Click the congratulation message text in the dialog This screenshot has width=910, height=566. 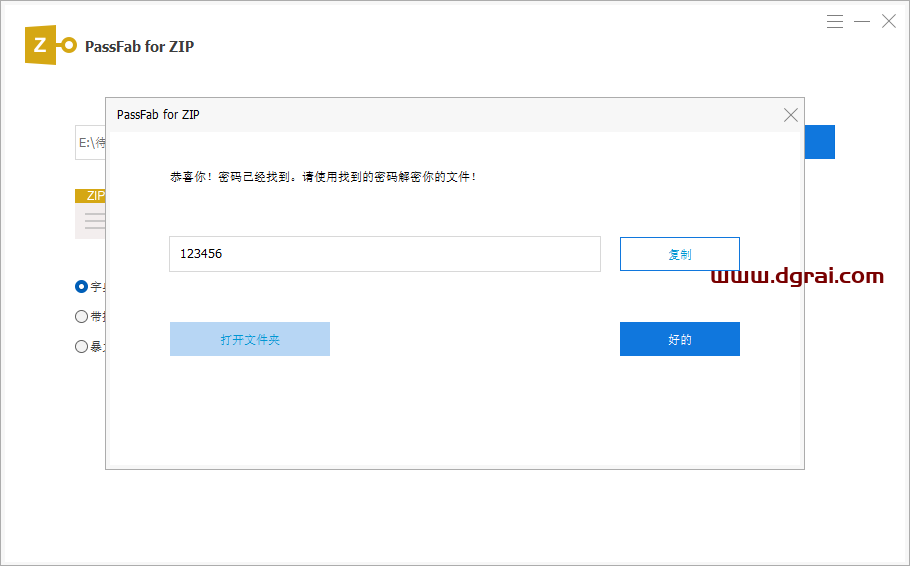click(x=323, y=176)
